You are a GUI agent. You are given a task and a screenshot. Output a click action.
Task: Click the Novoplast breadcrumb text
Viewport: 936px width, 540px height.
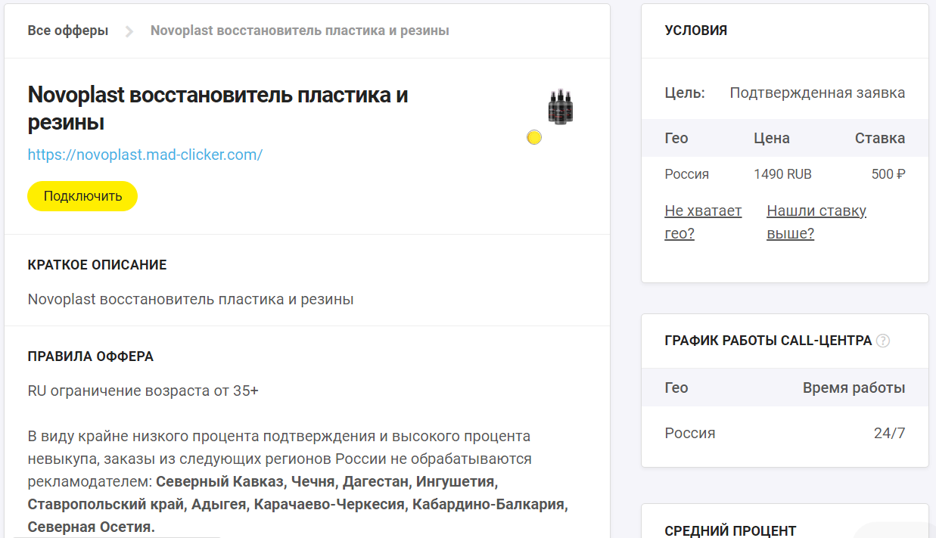(300, 30)
